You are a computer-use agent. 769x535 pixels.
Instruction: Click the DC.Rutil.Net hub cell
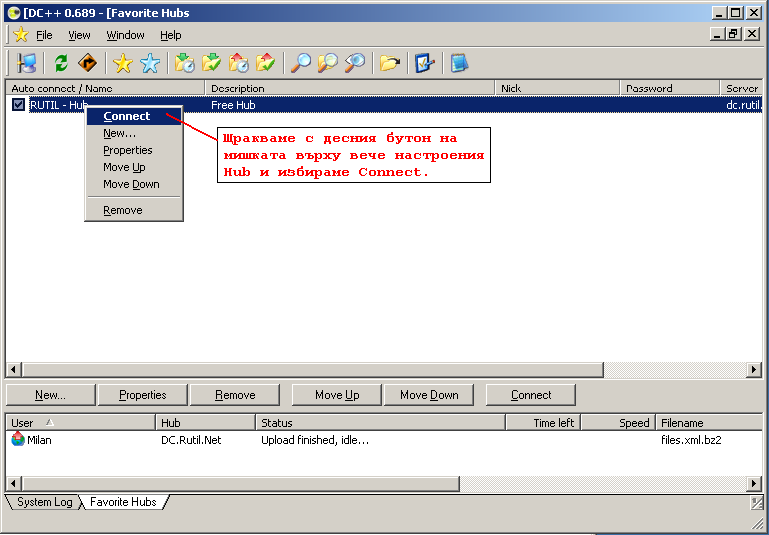pyautogui.click(x=191, y=440)
